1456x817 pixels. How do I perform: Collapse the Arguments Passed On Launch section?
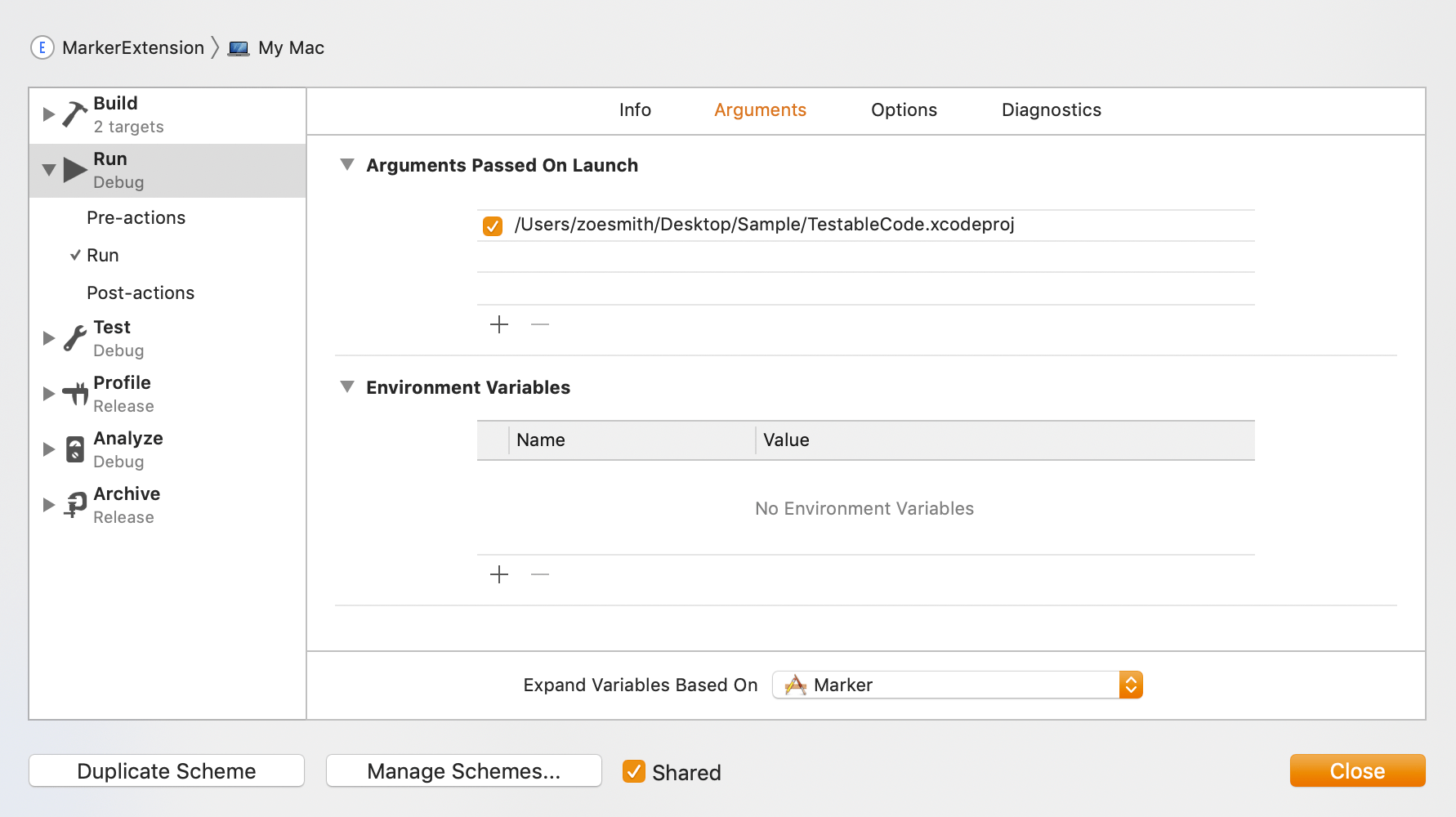tap(347, 164)
